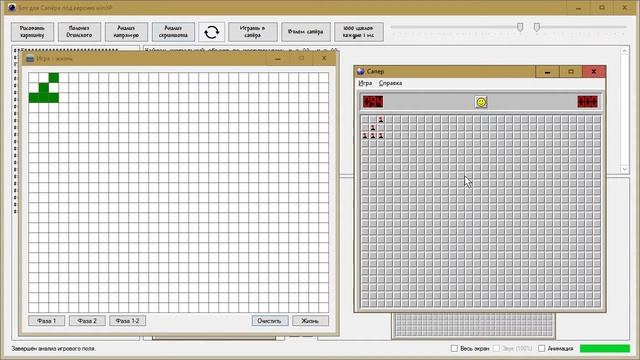Click the Фаза 1-2 button
The width and height of the screenshot is (640, 360).
click(x=127, y=321)
